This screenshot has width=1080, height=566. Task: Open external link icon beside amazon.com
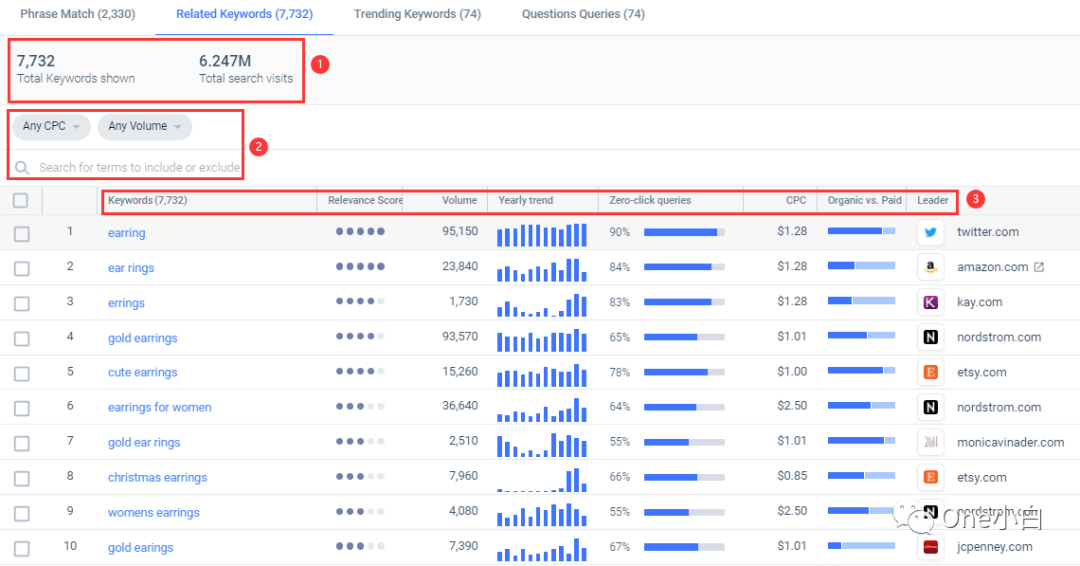coord(1039,267)
